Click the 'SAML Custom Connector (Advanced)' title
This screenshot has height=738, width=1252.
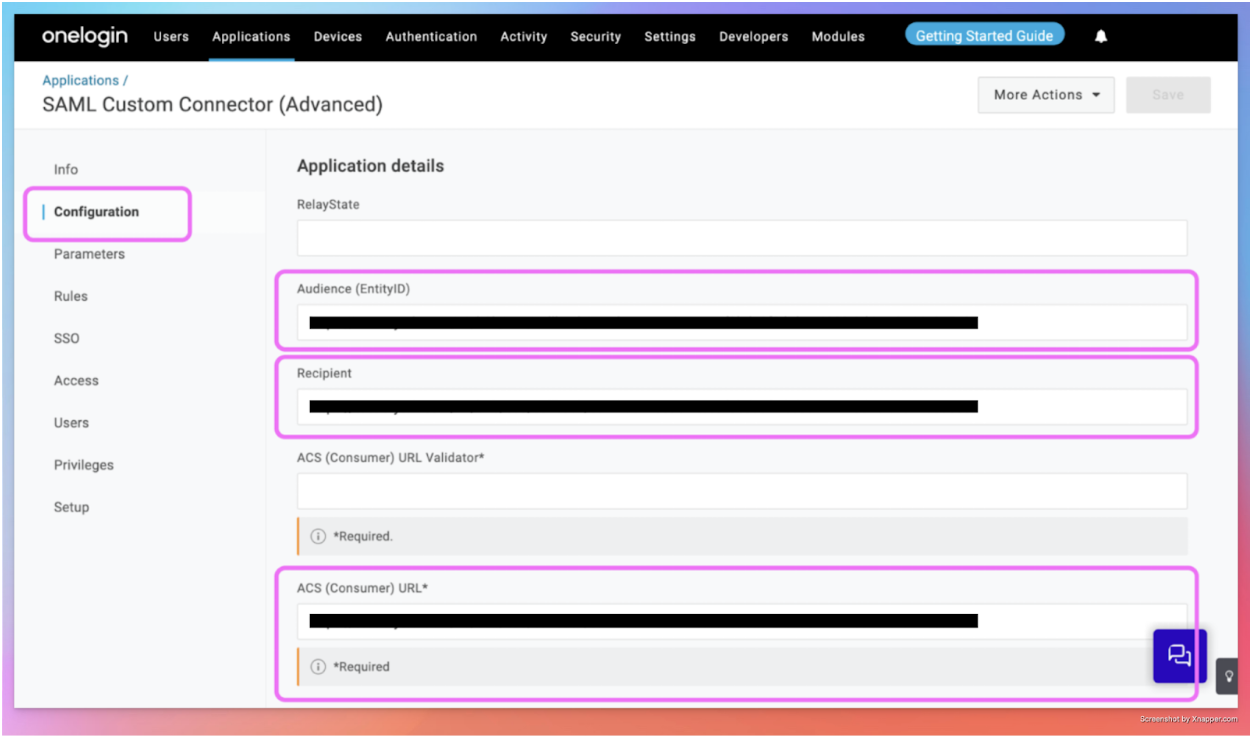(x=212, y=104)
